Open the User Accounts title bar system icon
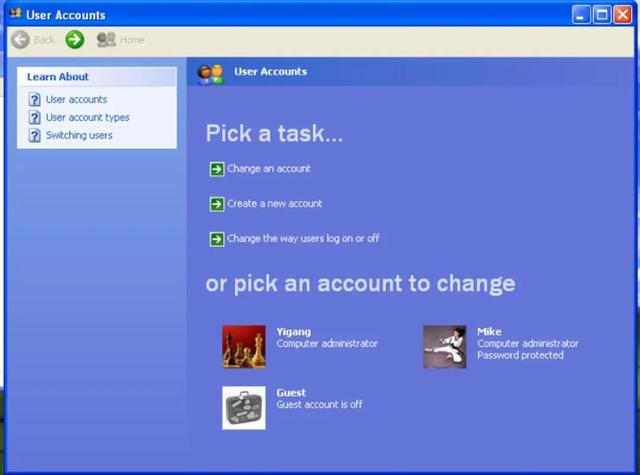The width and height of the screenshot is (640, 475). [15, 15]
